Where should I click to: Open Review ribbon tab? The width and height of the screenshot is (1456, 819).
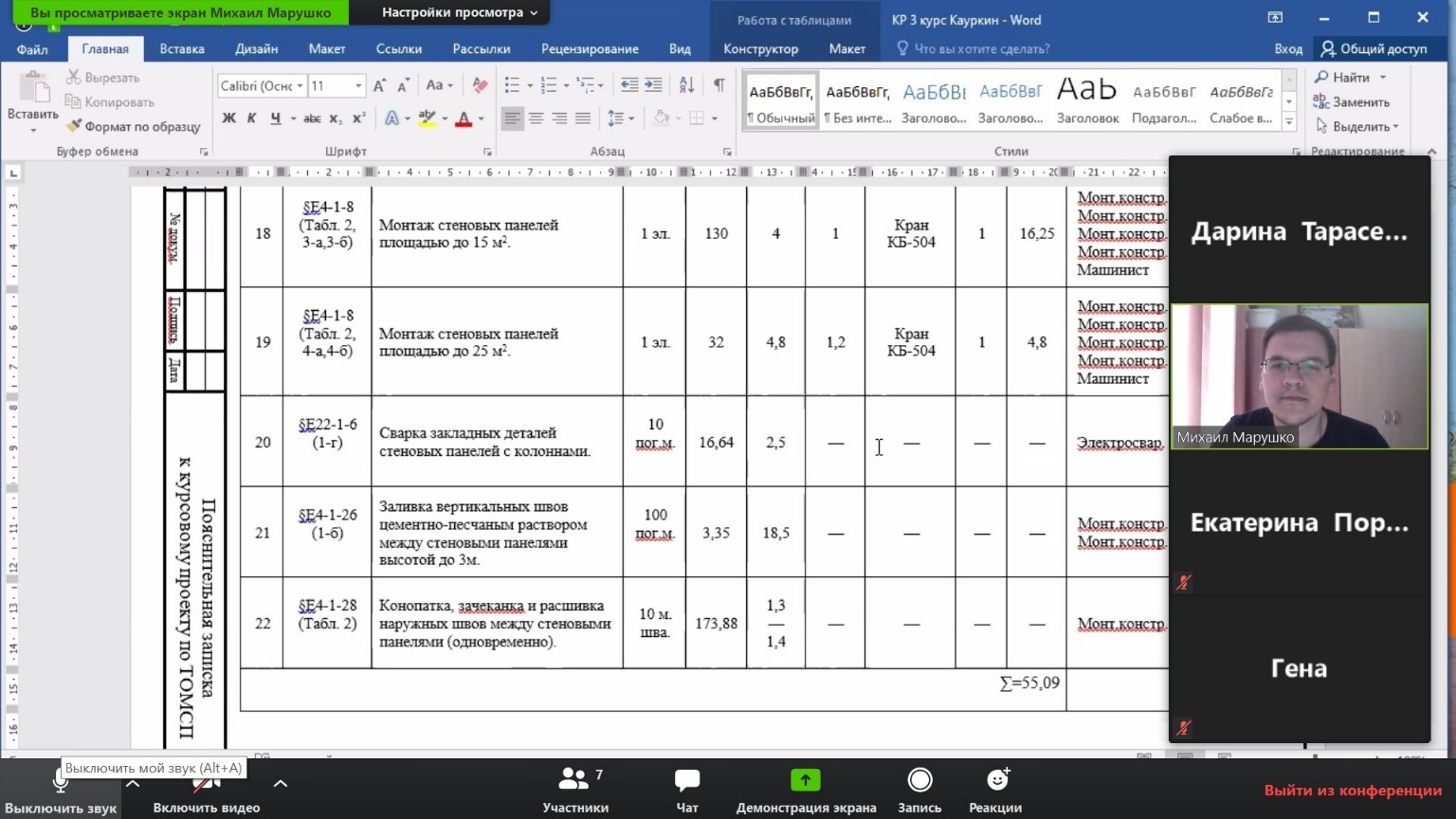(x=590, y=48)
